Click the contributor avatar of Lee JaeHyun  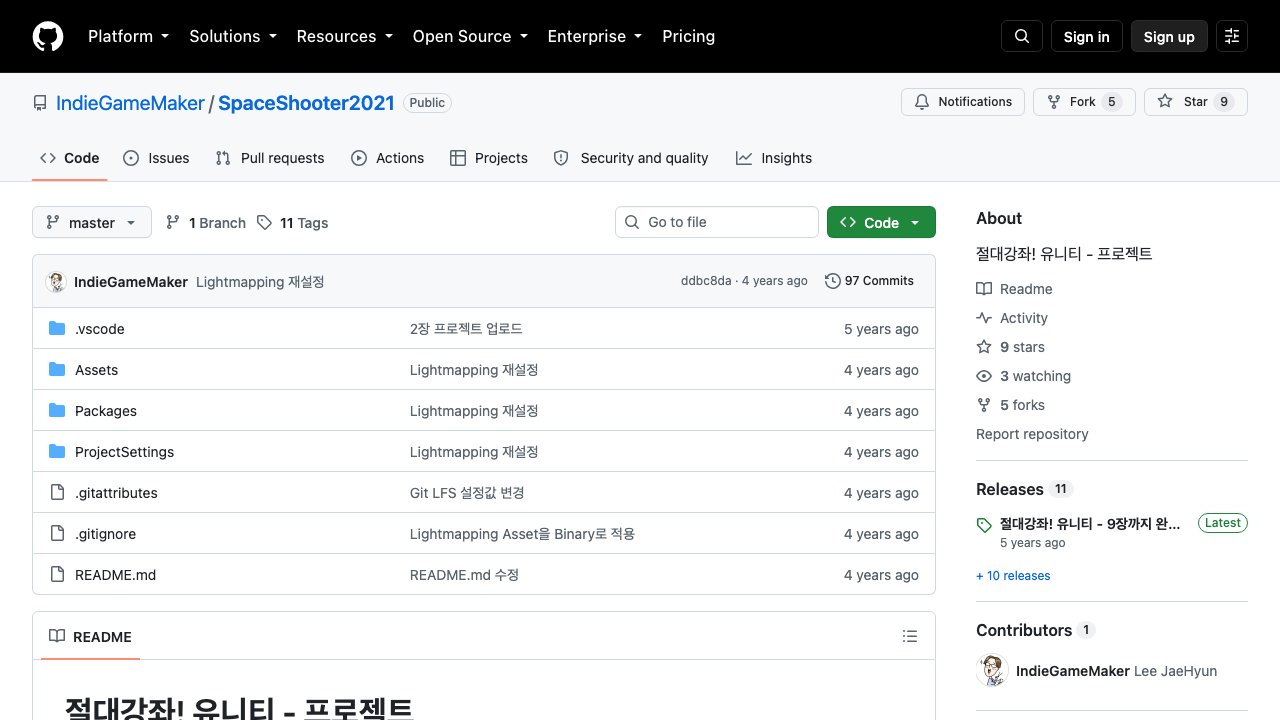[992, 670]
